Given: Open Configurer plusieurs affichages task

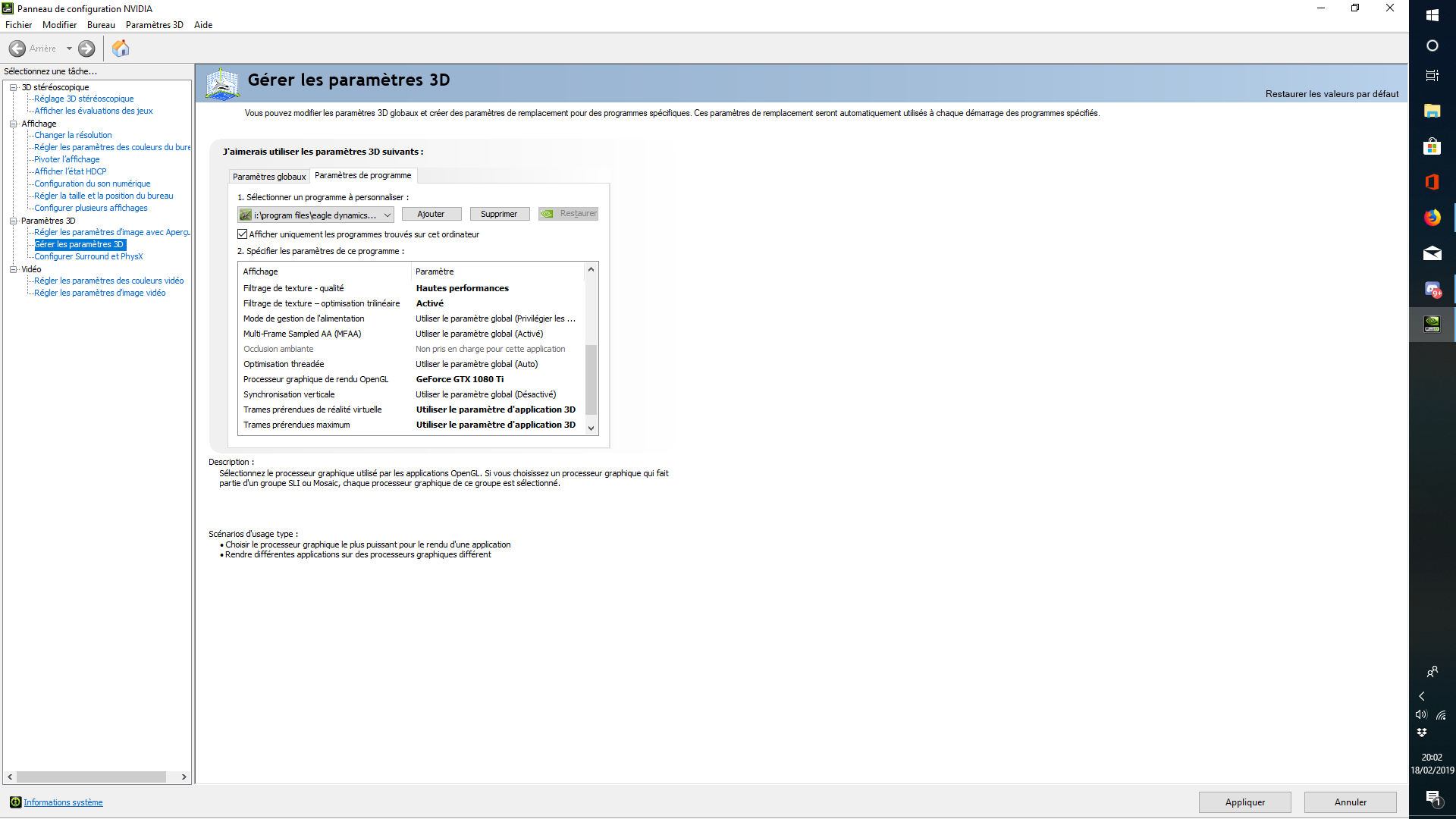Looking at the screenshot, I should pyautogui.click(x=91, y=208).
